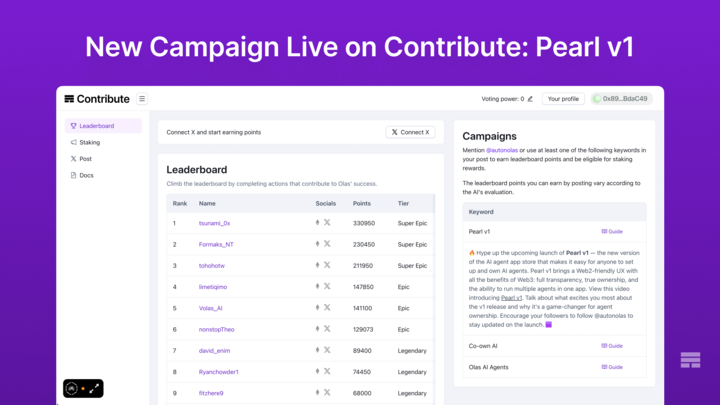This screenshot has height=405, width=720.
Task: Click the expand arrows icon in overlay
Action: click(94, 388)
